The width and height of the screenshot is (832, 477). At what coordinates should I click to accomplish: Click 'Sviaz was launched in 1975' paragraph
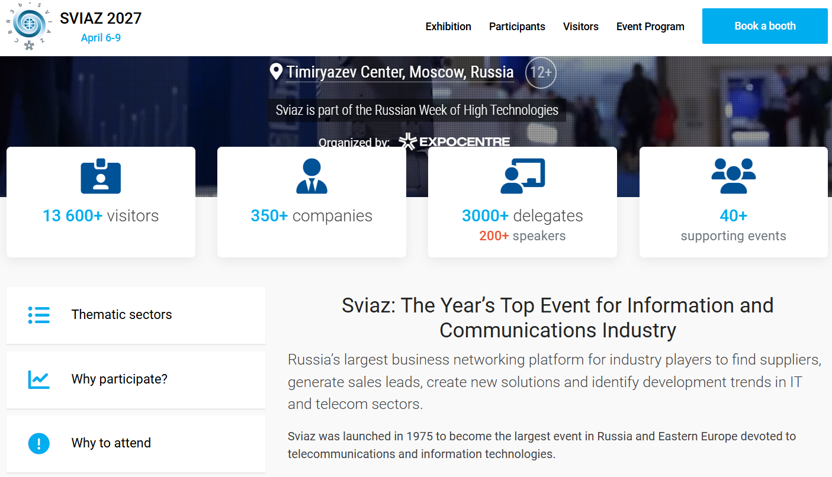pyautogui.click(x=542, y=445)
